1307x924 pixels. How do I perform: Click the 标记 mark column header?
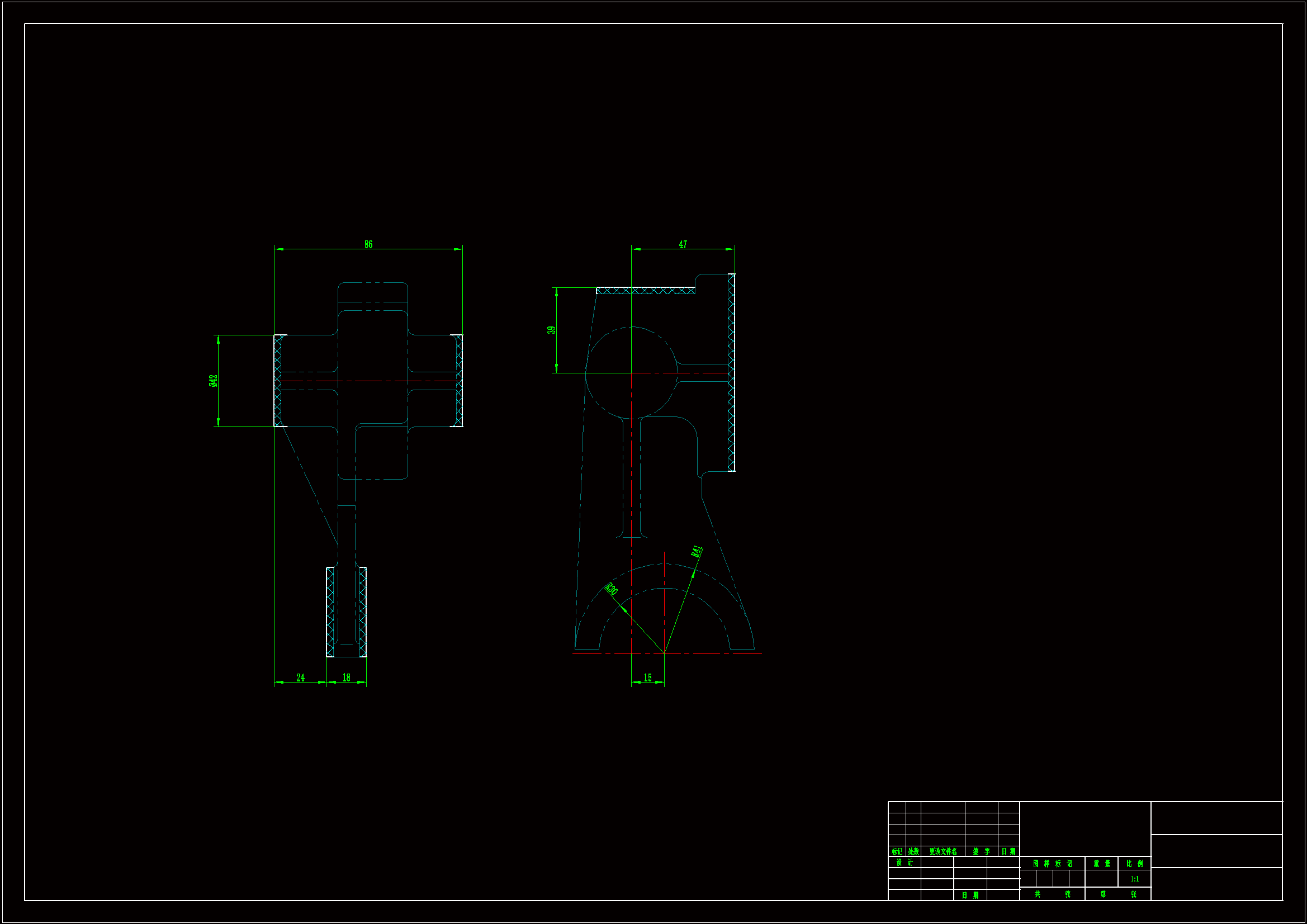pos(897,852)
